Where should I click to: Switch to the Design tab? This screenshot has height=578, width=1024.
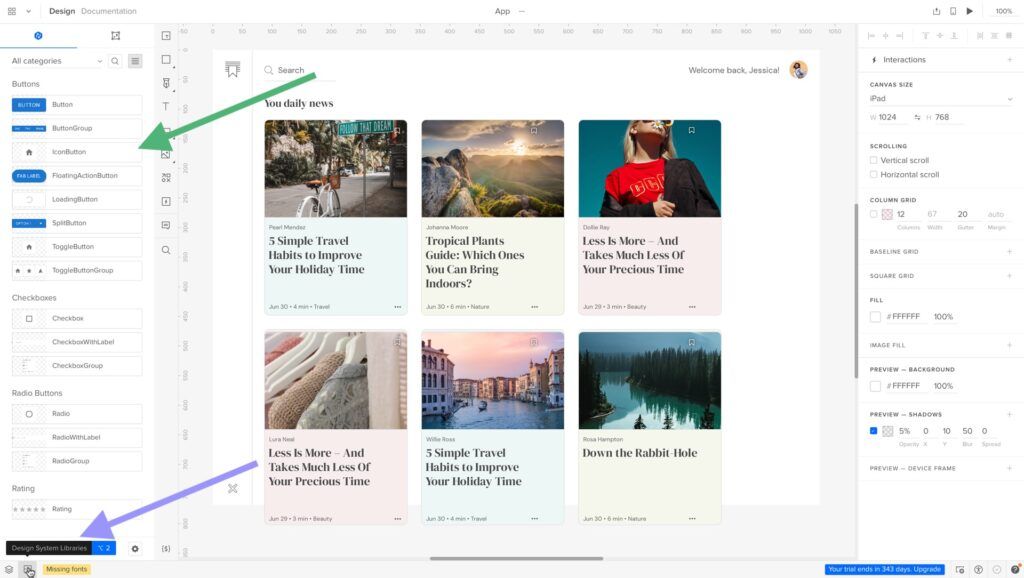click(61, 11)
